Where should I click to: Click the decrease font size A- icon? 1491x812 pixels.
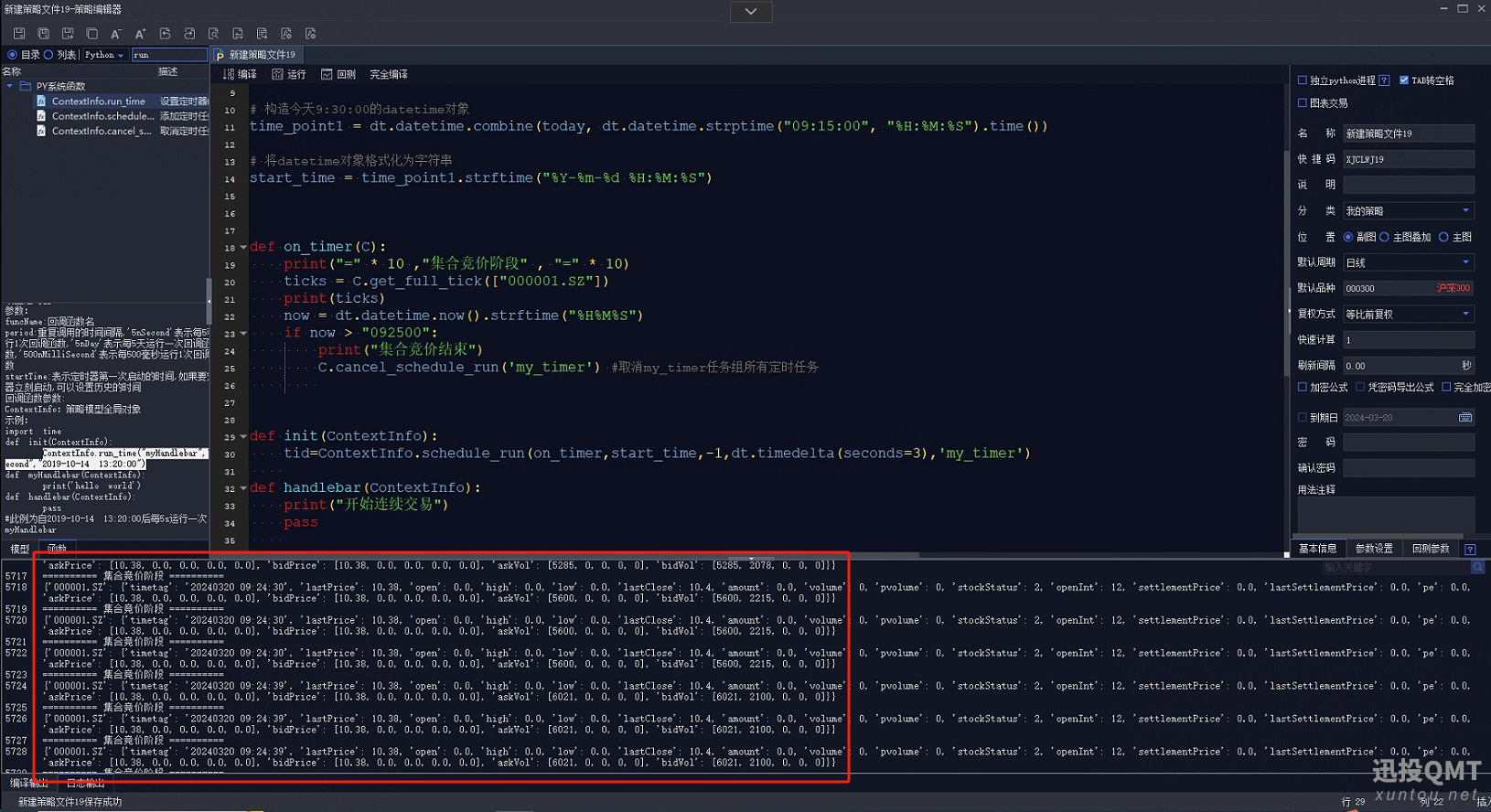pos(116,34)
